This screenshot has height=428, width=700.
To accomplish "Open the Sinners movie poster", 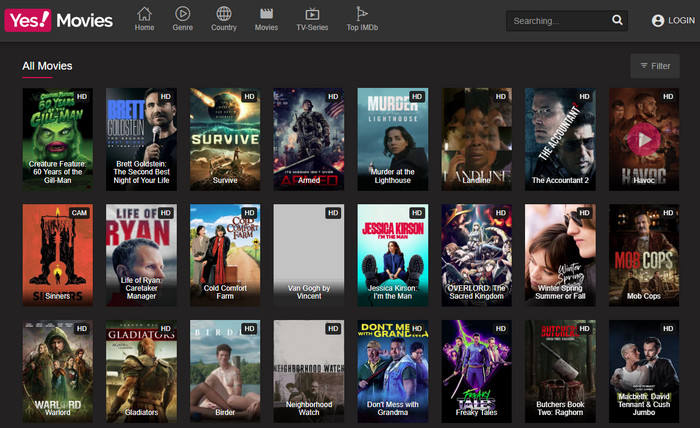I will [x=58, y=255].
